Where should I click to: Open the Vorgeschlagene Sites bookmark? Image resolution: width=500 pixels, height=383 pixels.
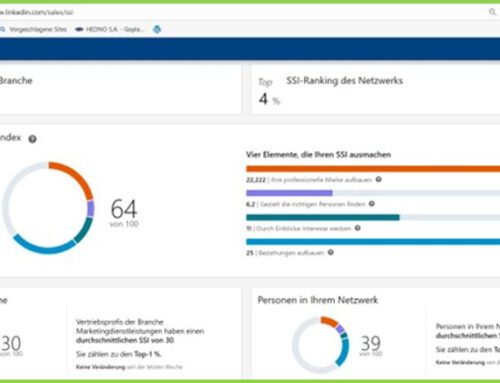coord(34,29)
